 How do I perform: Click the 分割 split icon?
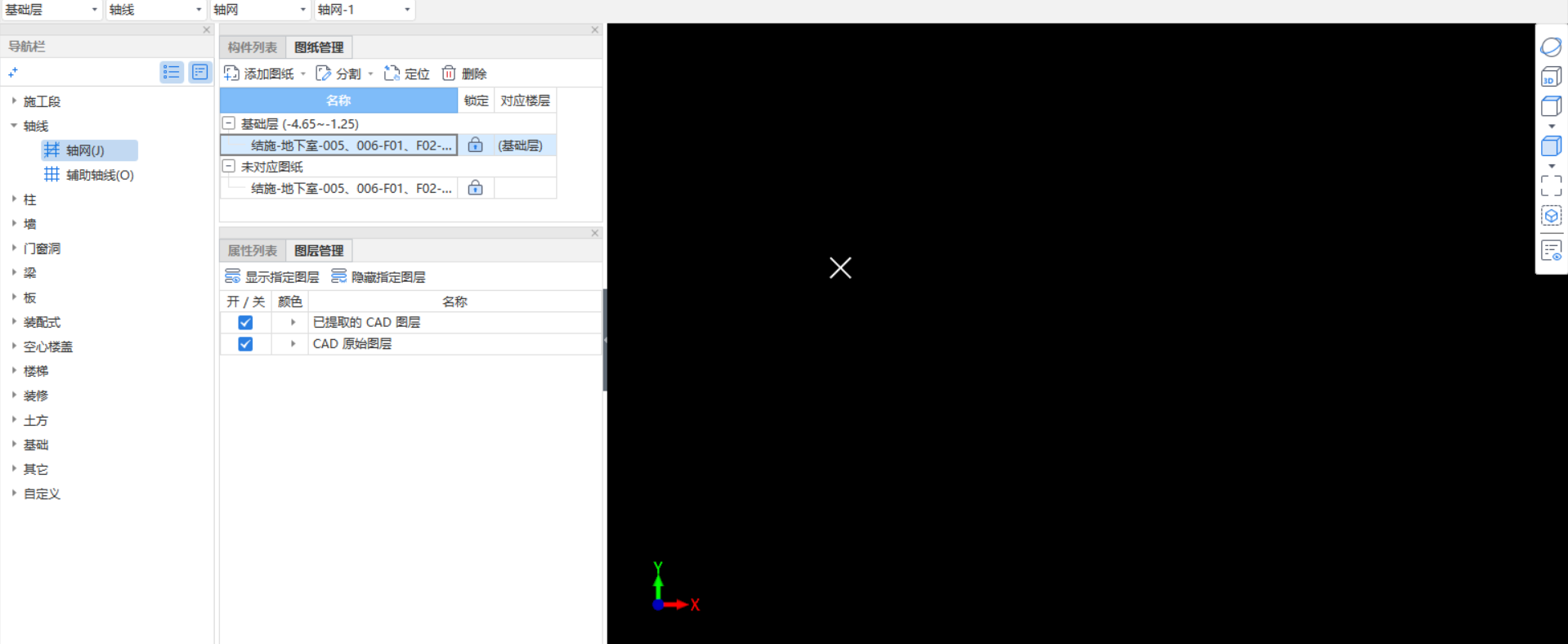pyautogui.click(x=324, y=74)
